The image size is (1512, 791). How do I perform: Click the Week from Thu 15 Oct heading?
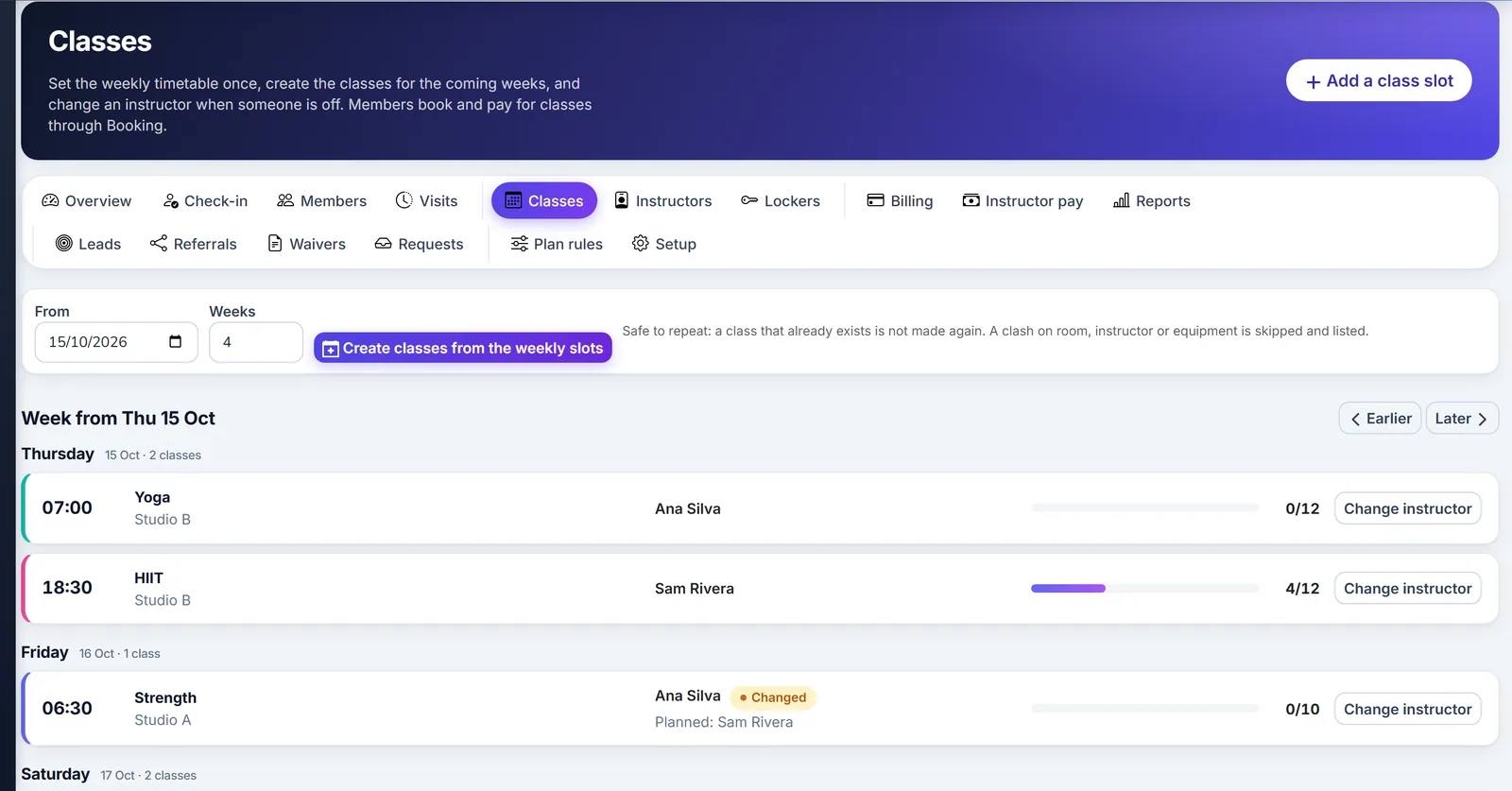click(118, 418)
